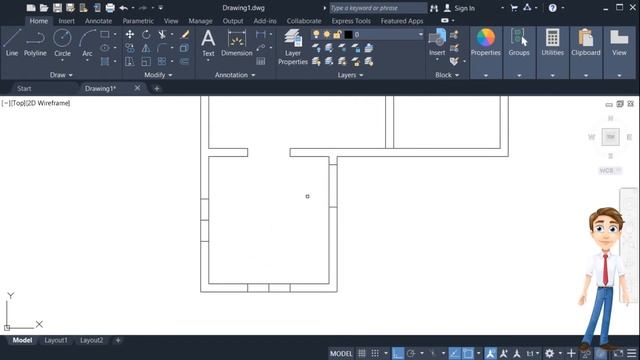The width and height of the screenshot is (640, 360).
Task: Click the ViewCube TOP face
Action: point(611,137)
